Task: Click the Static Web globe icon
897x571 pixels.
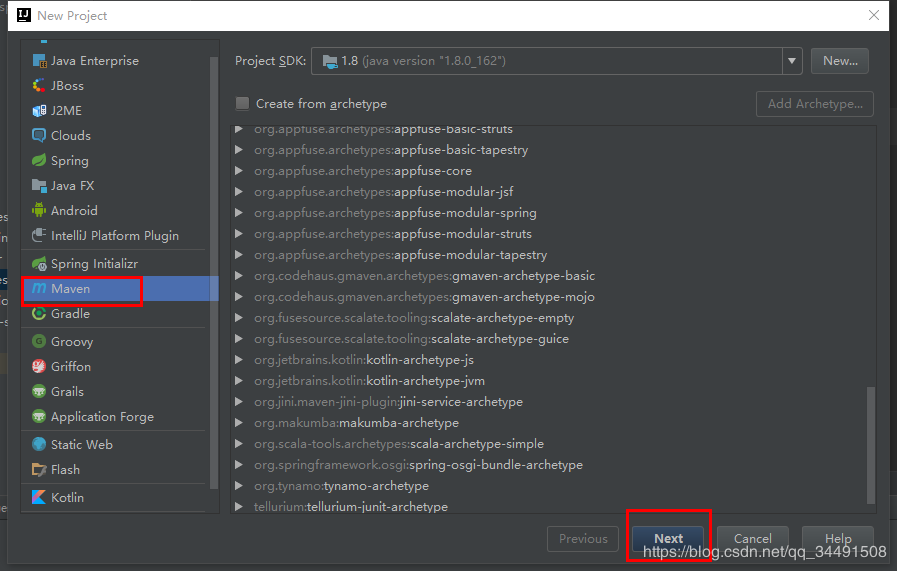Action: pos(39,445)
